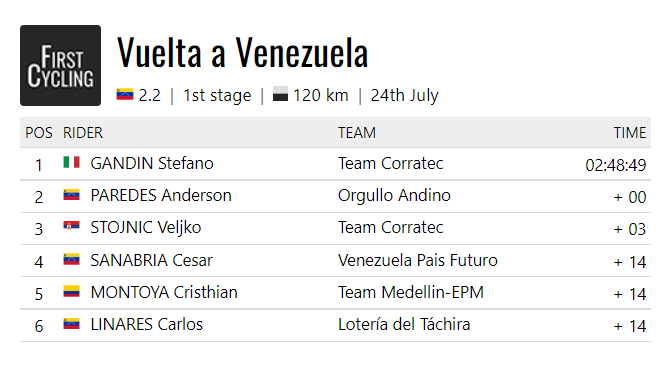667x373 pixels.
Task: Open the Team Medellin-EPM link
Action: click(411, 292)
